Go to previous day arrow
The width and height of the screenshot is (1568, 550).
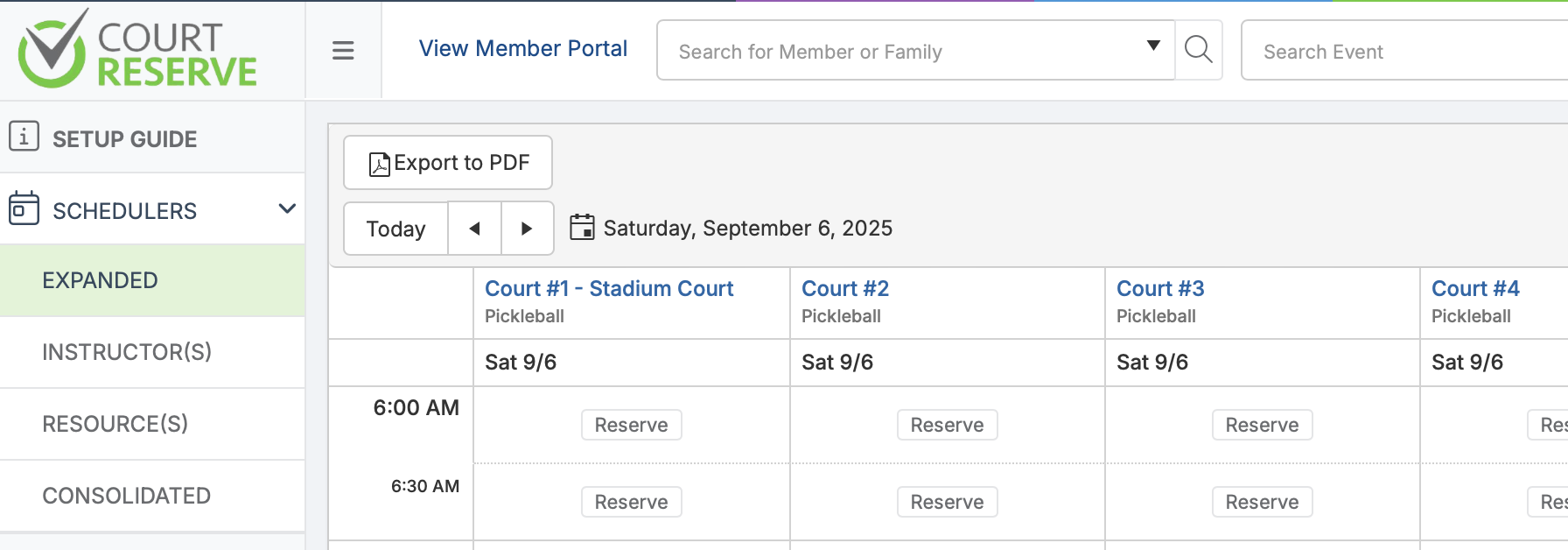(474, 229)
